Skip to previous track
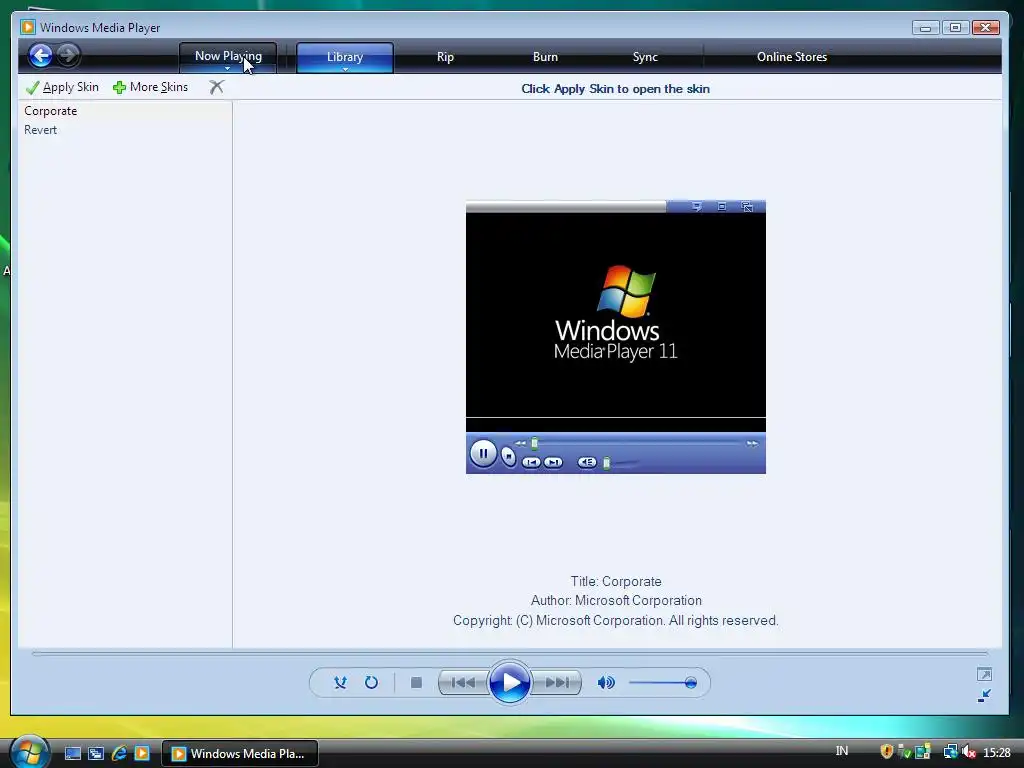Image resolution: width=1024 pixels, height=768 pixels. 463,683
